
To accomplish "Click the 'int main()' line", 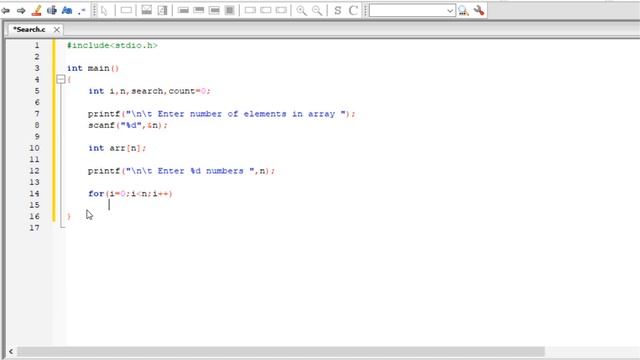I will click(93, 68).
